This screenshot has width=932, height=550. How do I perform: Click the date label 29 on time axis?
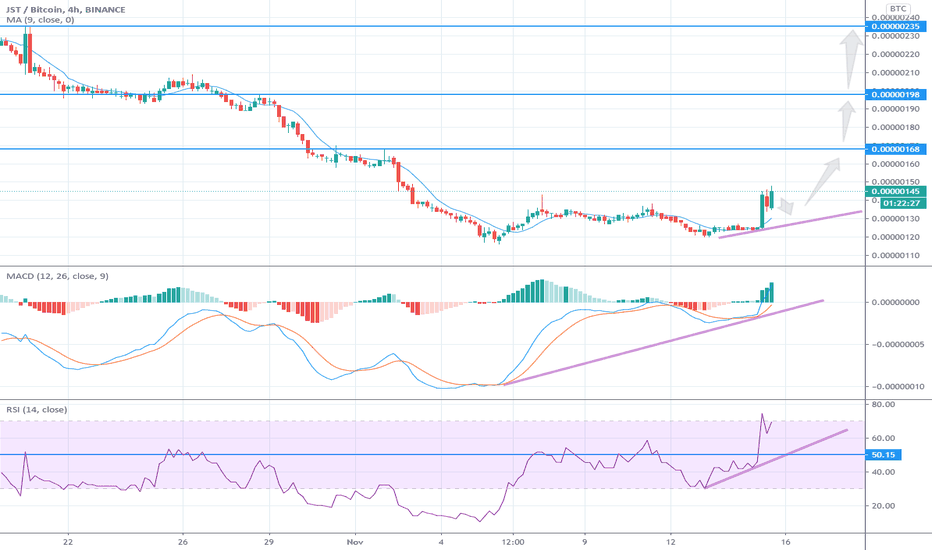click(x=269, y=542)
